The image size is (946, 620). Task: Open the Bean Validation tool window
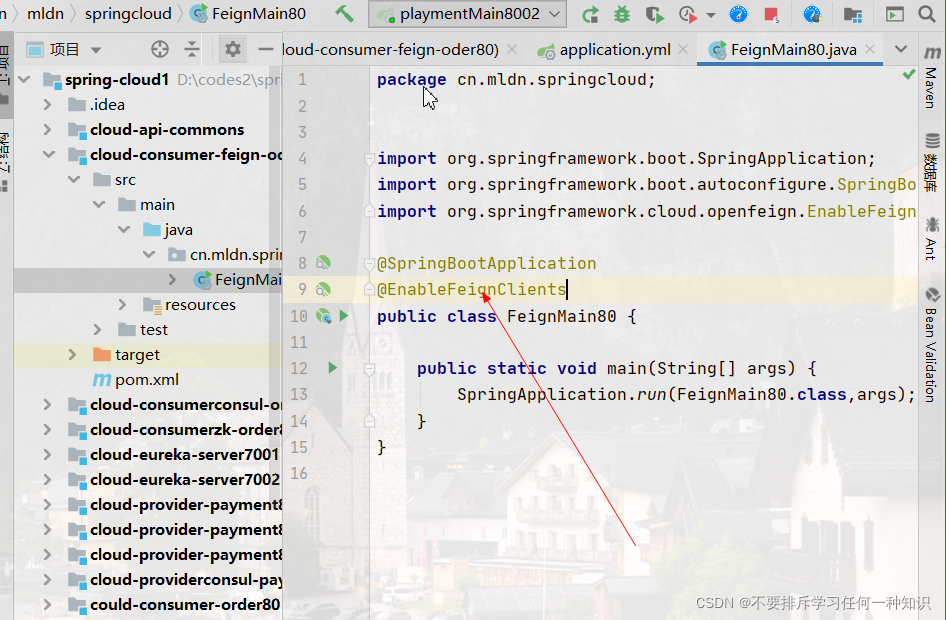tap(932, 345)
